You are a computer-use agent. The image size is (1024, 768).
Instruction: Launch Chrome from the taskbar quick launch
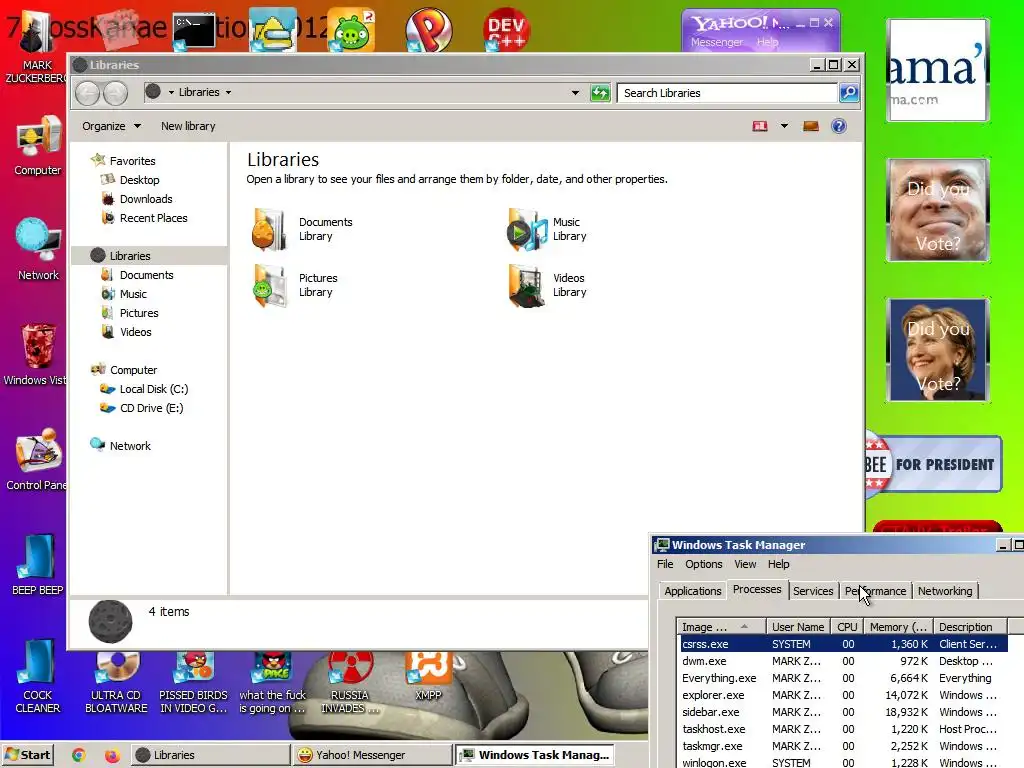click(78, 755)
